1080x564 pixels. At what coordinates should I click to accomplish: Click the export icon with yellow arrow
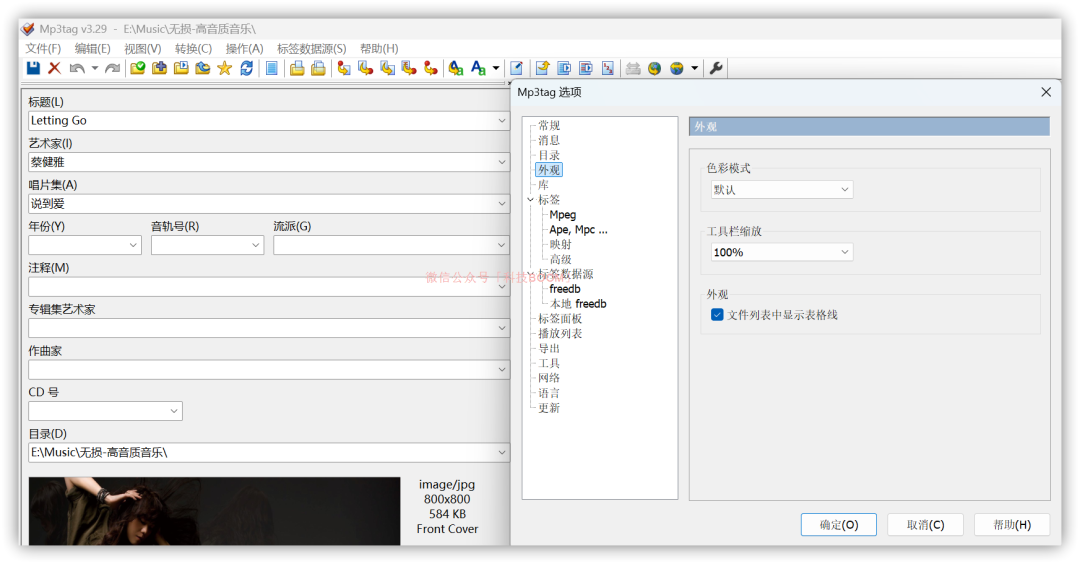(542, 67)
